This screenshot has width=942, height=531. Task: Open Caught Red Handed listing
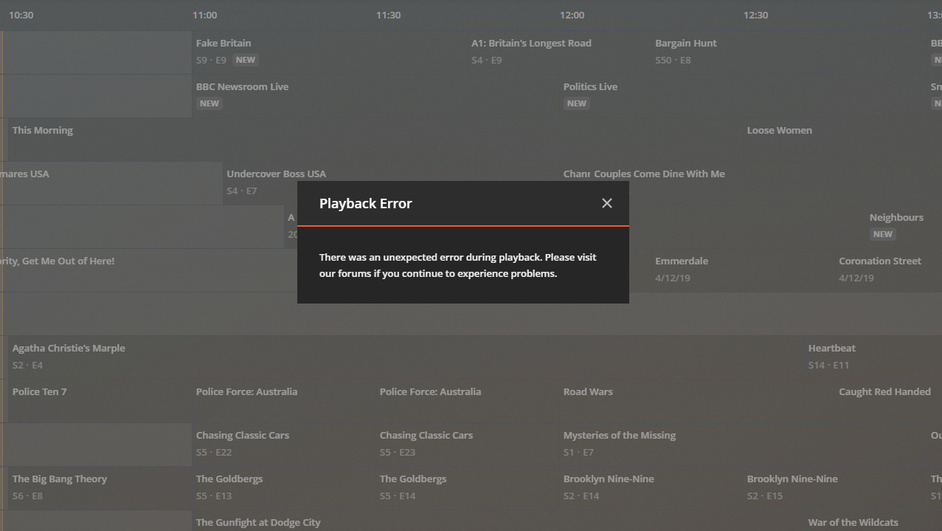[x=889, y=401]
